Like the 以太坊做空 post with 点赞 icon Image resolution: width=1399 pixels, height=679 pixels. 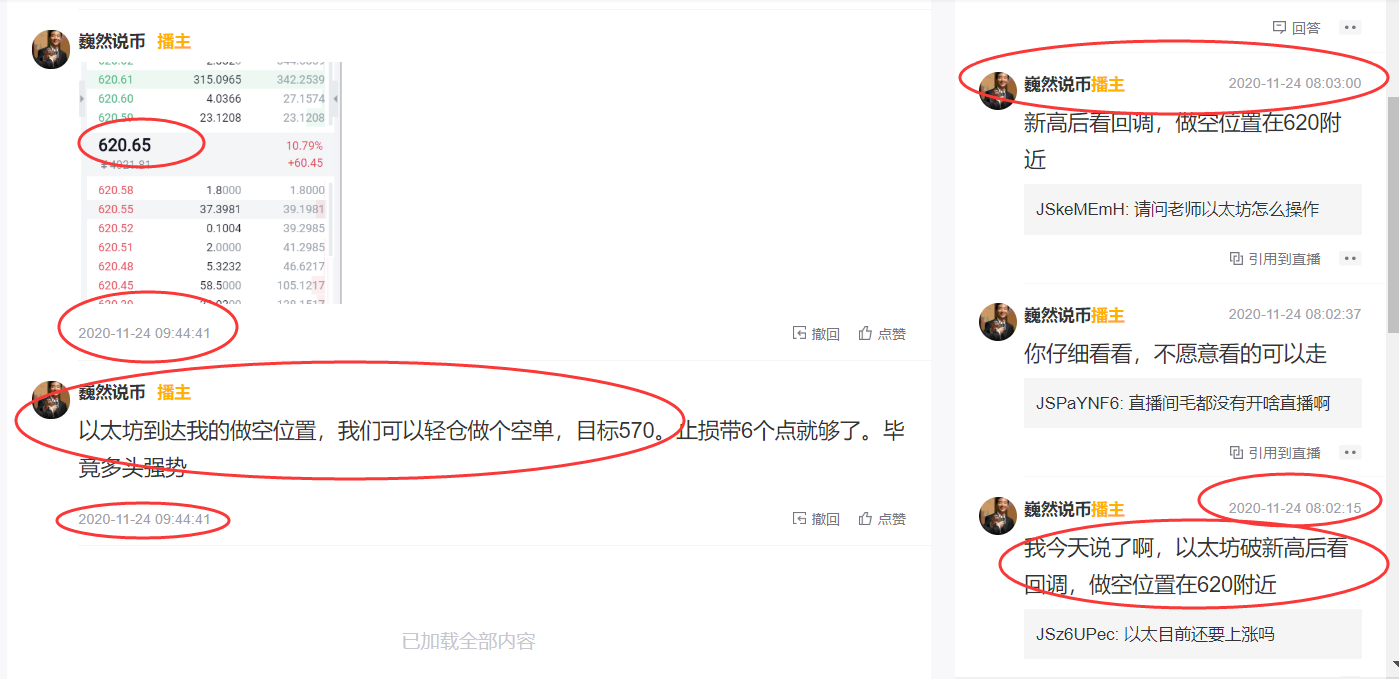[865, 519]
